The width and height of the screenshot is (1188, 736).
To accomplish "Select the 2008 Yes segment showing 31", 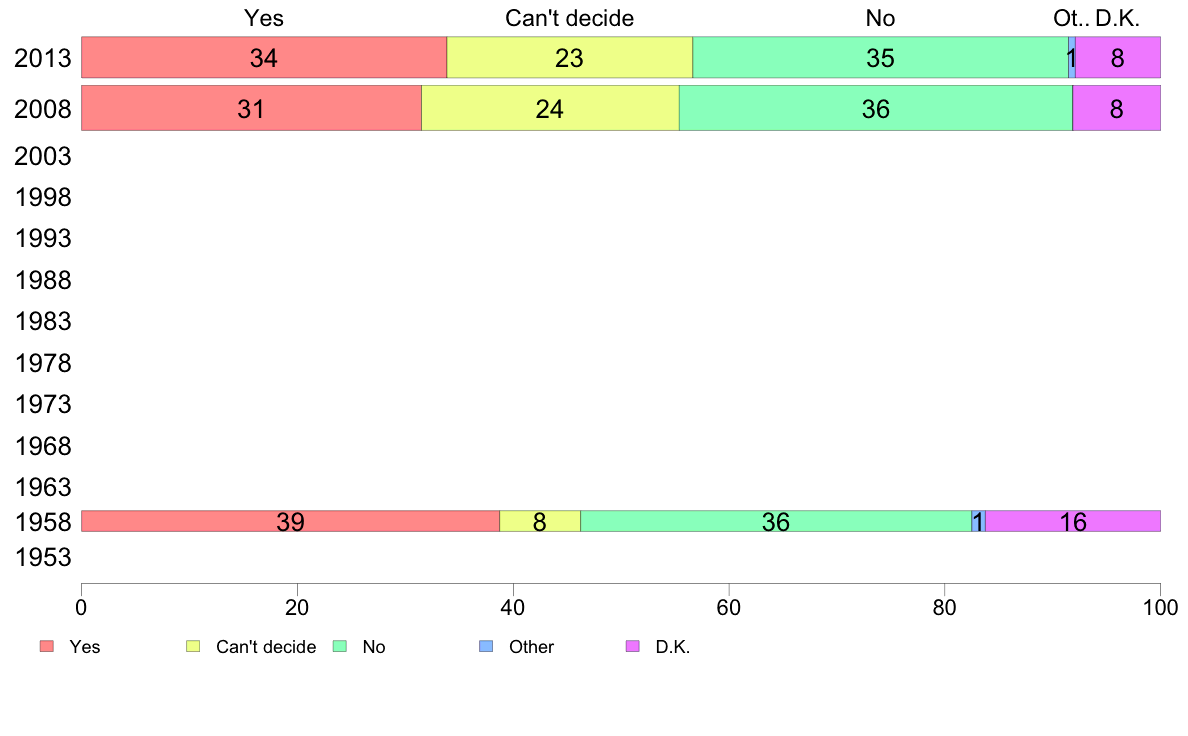I will pos(251,108).
